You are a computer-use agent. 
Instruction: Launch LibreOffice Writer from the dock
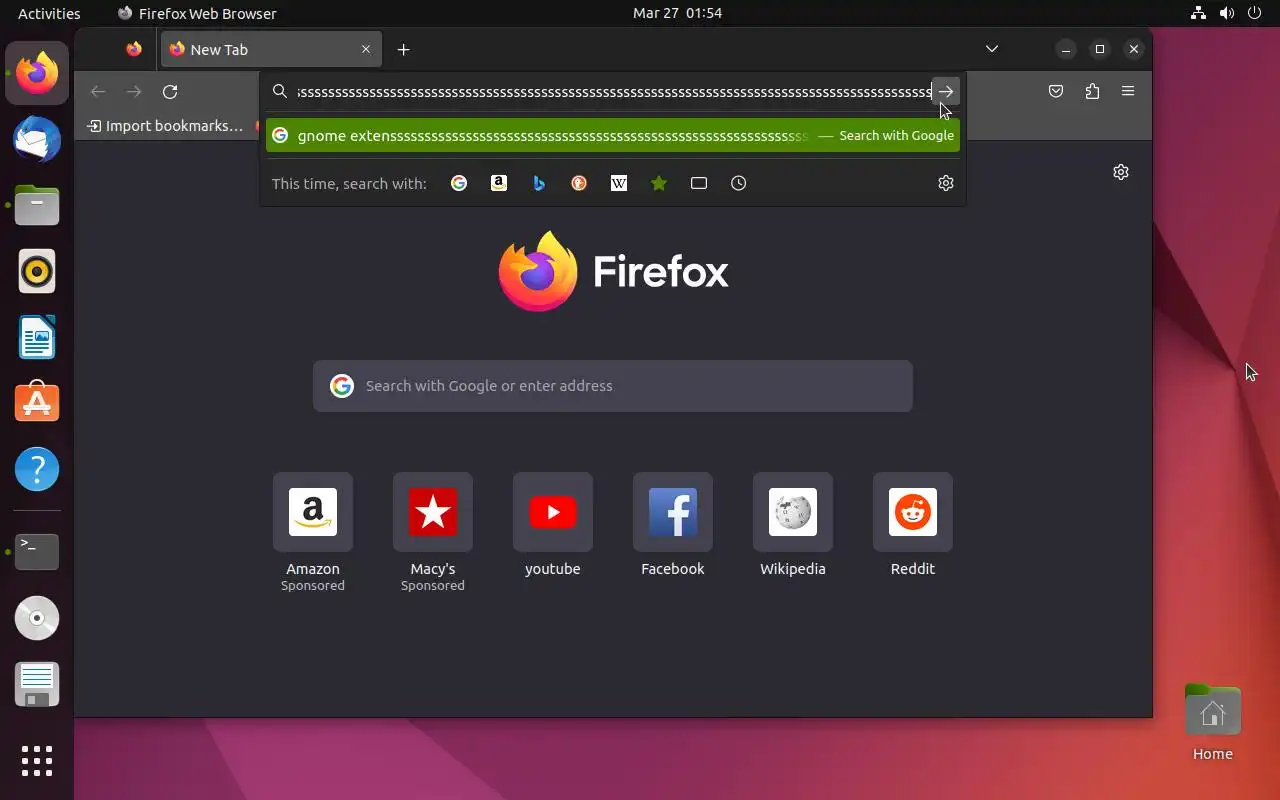click(37, 337)
